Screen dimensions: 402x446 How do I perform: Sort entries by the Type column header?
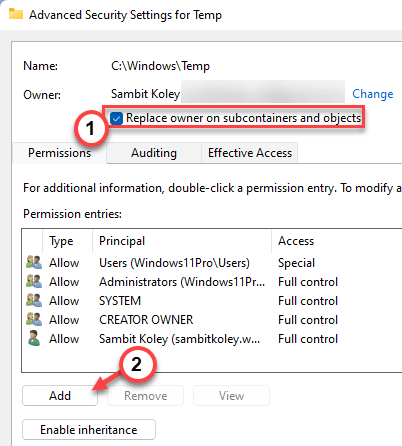point(67,241)
